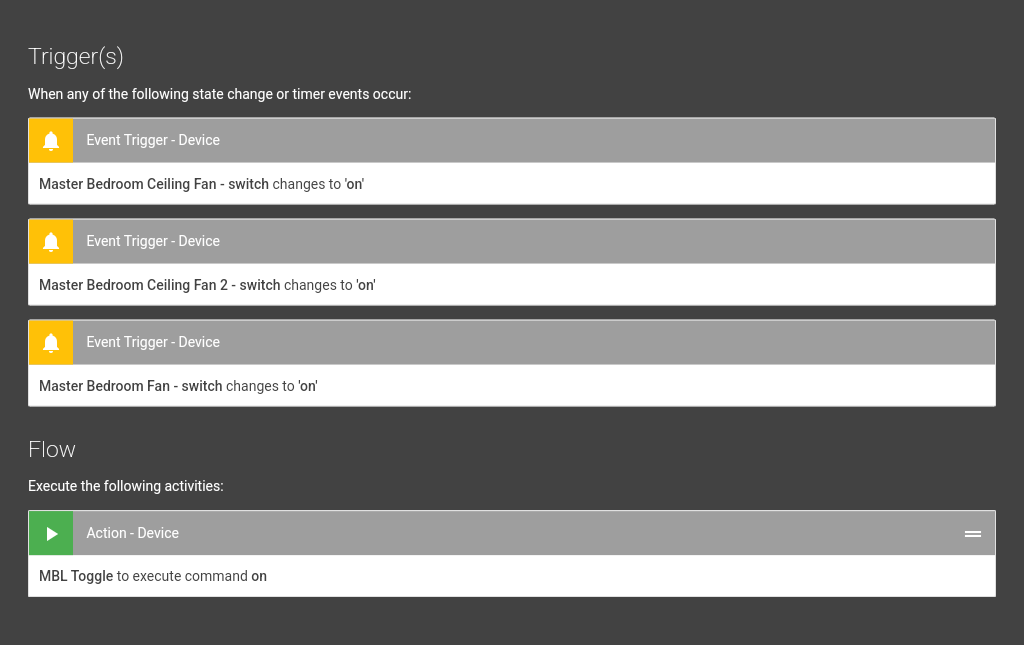Click 'When any of the following state change' text
Screen dimensions: 1024x645
[220, 94]
